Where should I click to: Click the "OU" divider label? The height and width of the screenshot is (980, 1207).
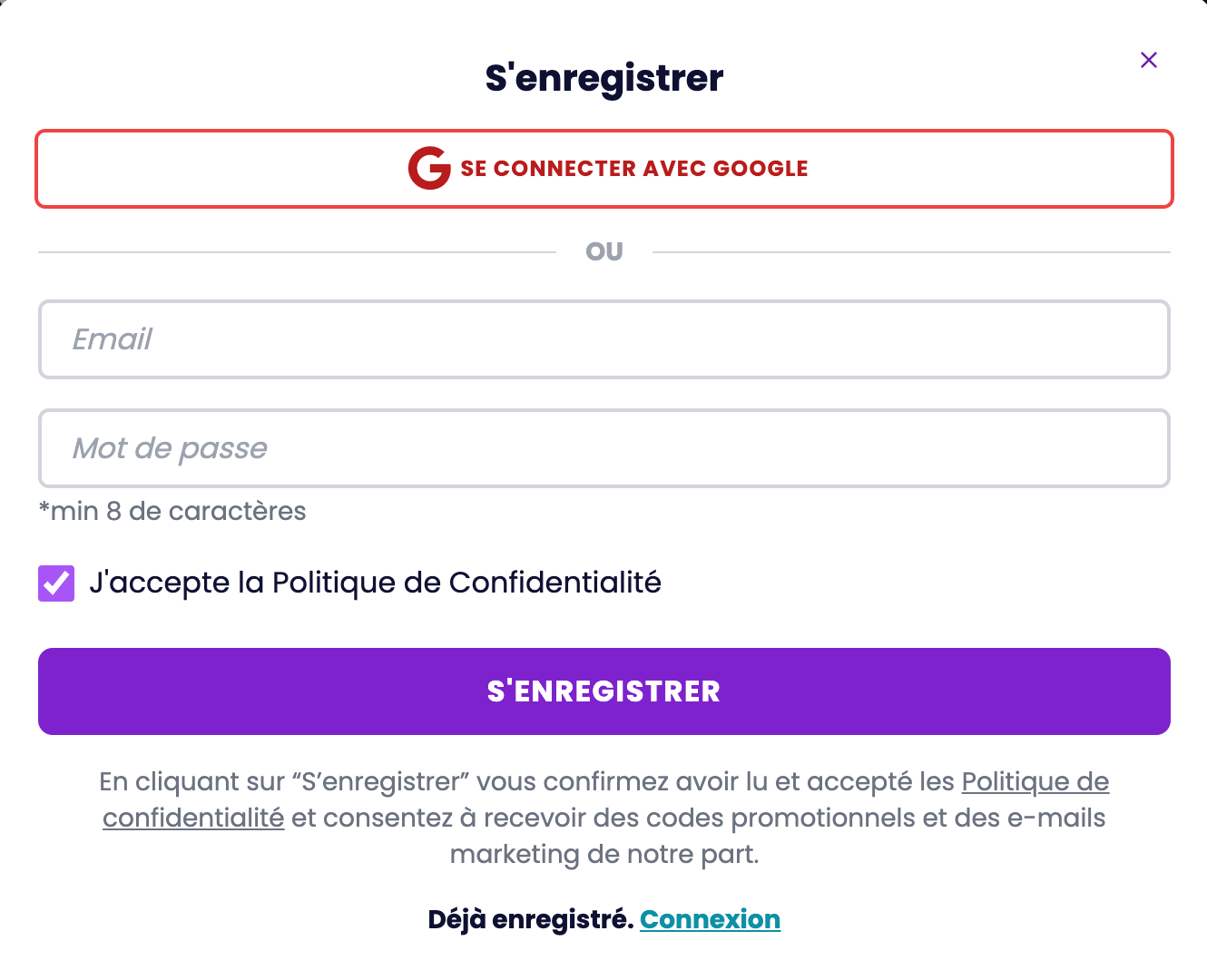604,250
